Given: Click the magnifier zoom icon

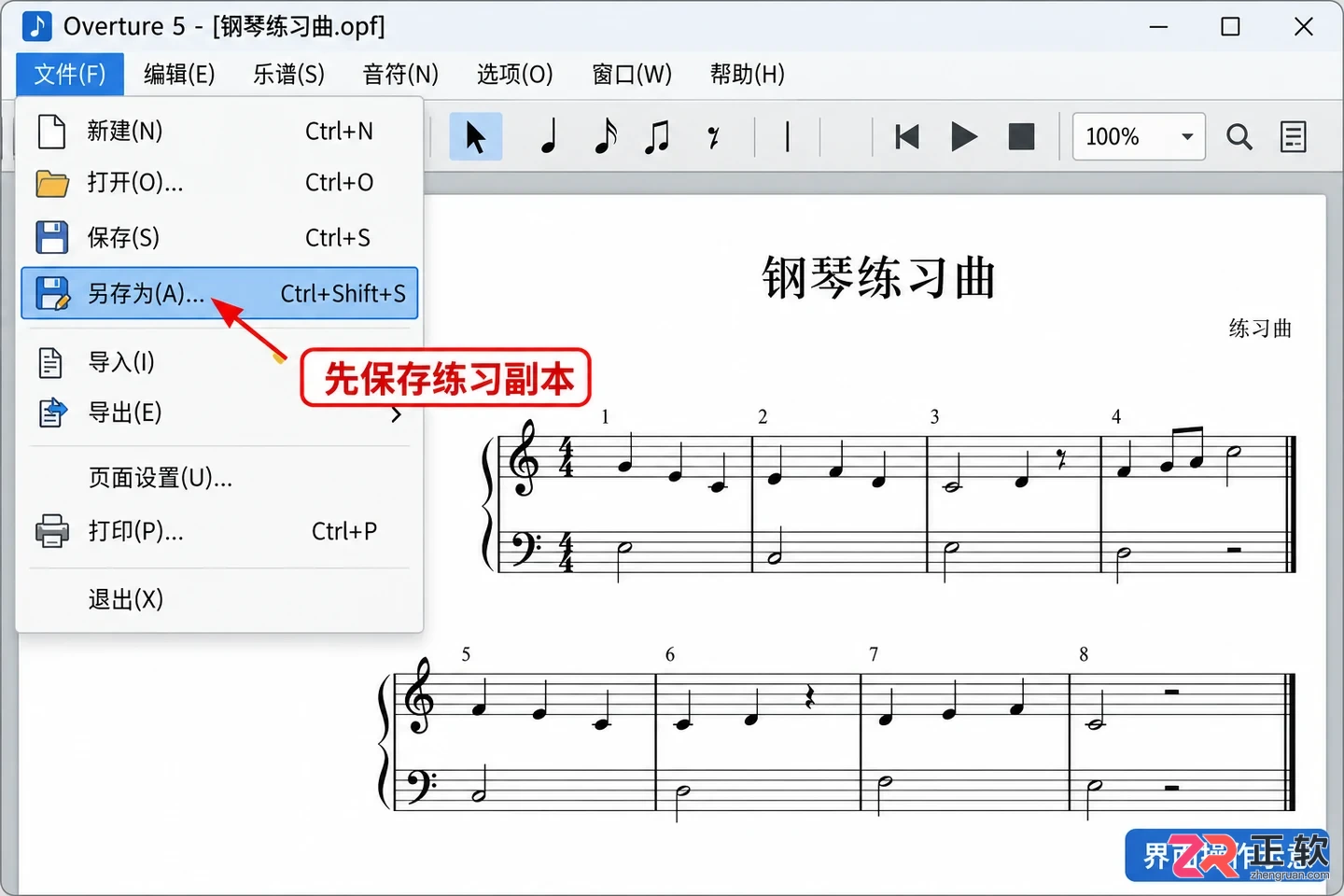Looking at the screenshot, I should (x=1239, y=137).
